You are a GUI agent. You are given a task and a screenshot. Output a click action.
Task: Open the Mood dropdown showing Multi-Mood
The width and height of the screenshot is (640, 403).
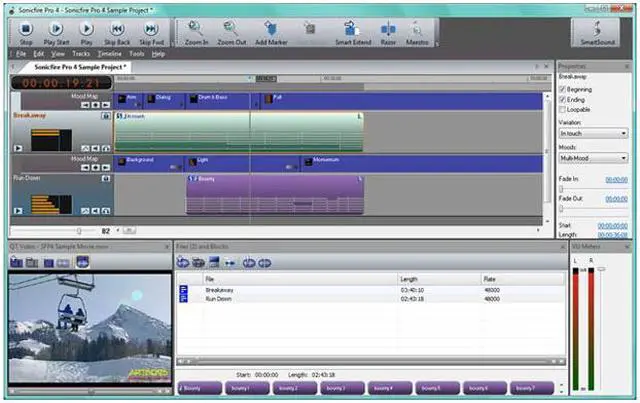593,158
